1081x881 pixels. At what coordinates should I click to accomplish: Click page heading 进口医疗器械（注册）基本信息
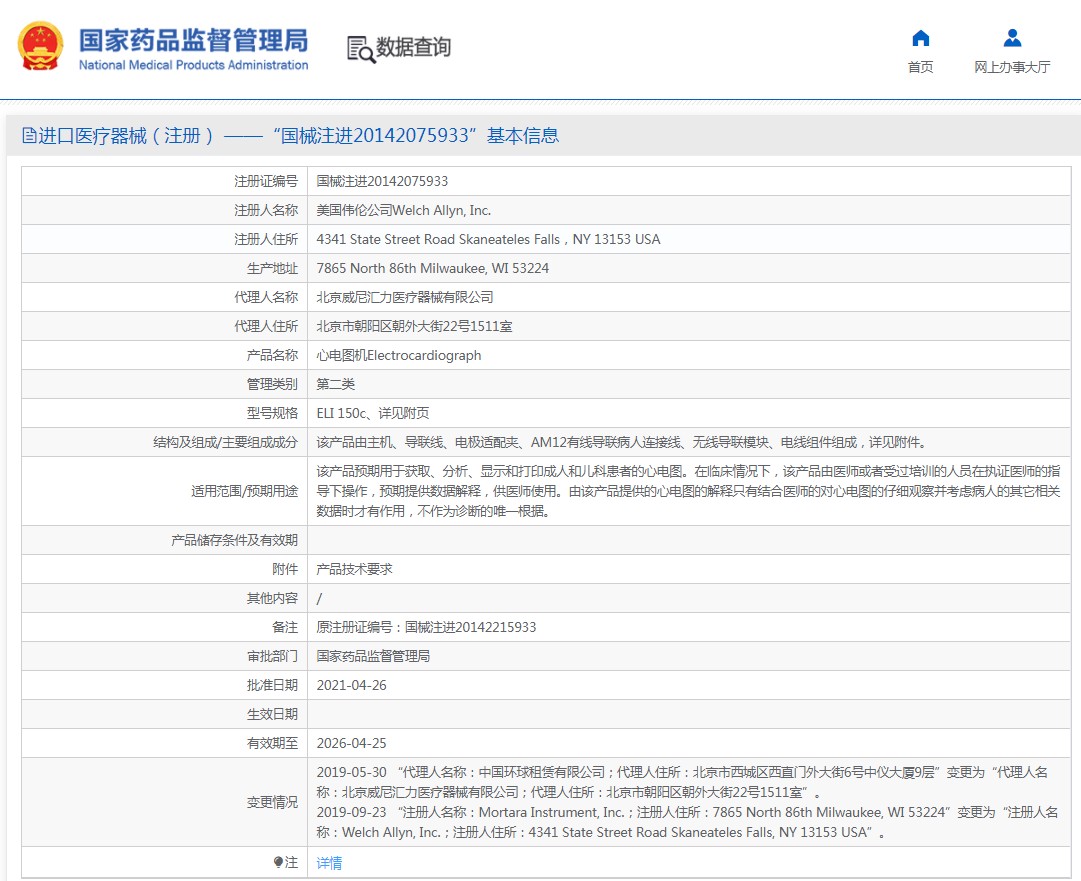(299, 135)
